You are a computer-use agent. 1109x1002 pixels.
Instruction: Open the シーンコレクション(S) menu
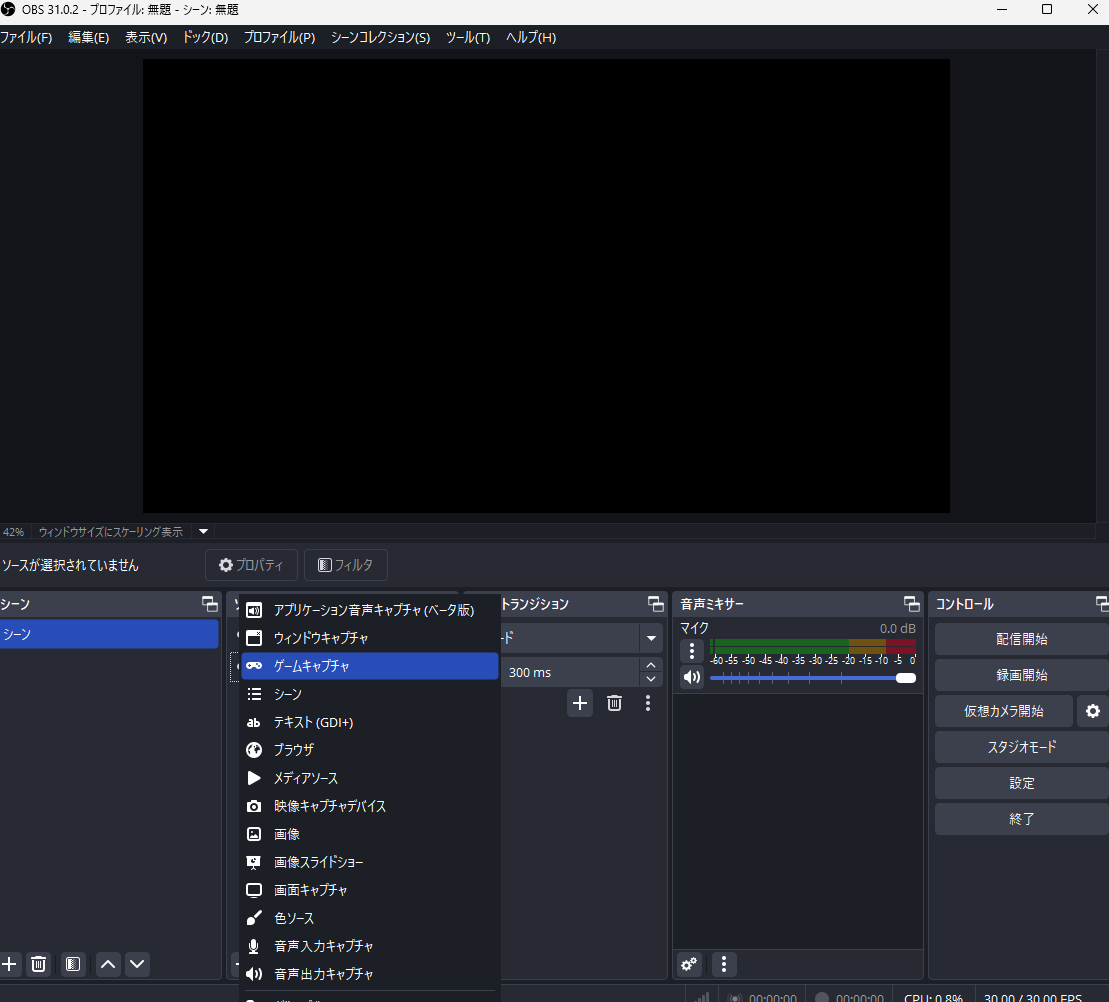click(381, 37)
